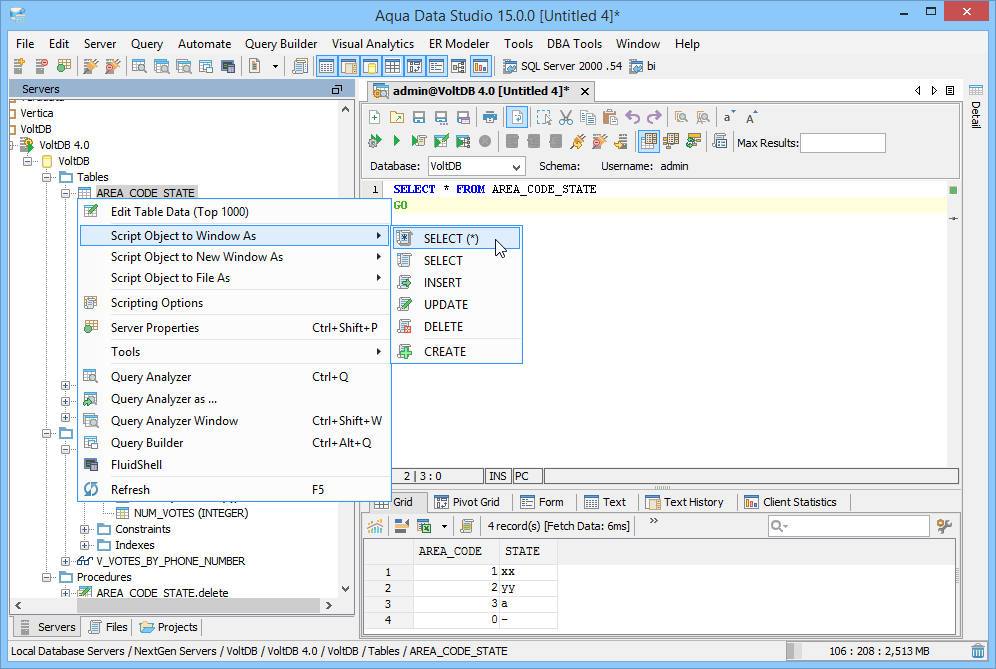
Task: Click the Max Results input field
Action: (x=842, y=143)
